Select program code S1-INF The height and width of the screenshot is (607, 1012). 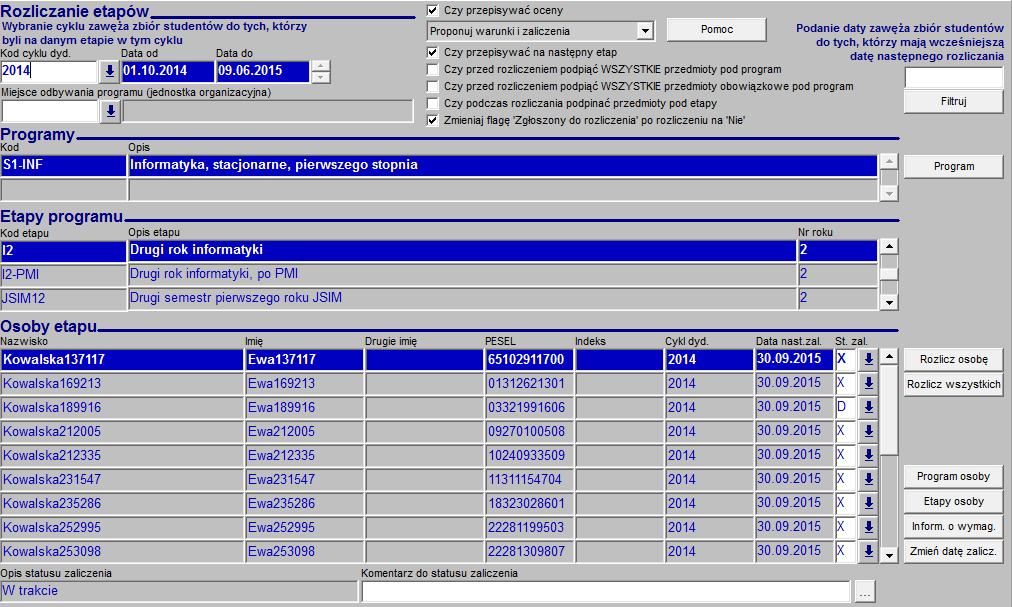point(63,165)
